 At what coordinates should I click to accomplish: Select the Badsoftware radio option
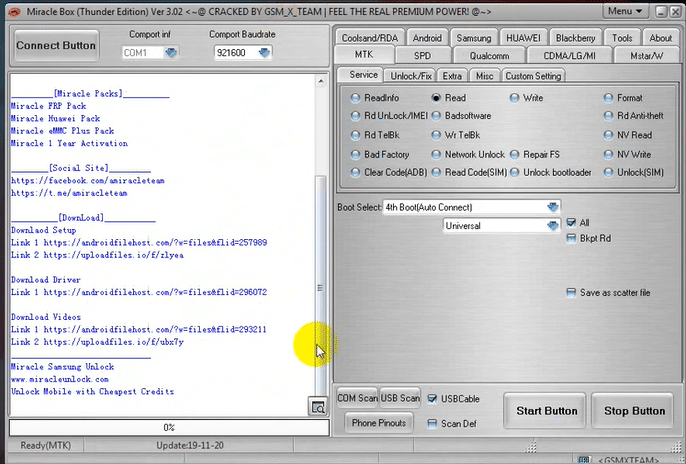pyautogui.click(x=436, y=116)
